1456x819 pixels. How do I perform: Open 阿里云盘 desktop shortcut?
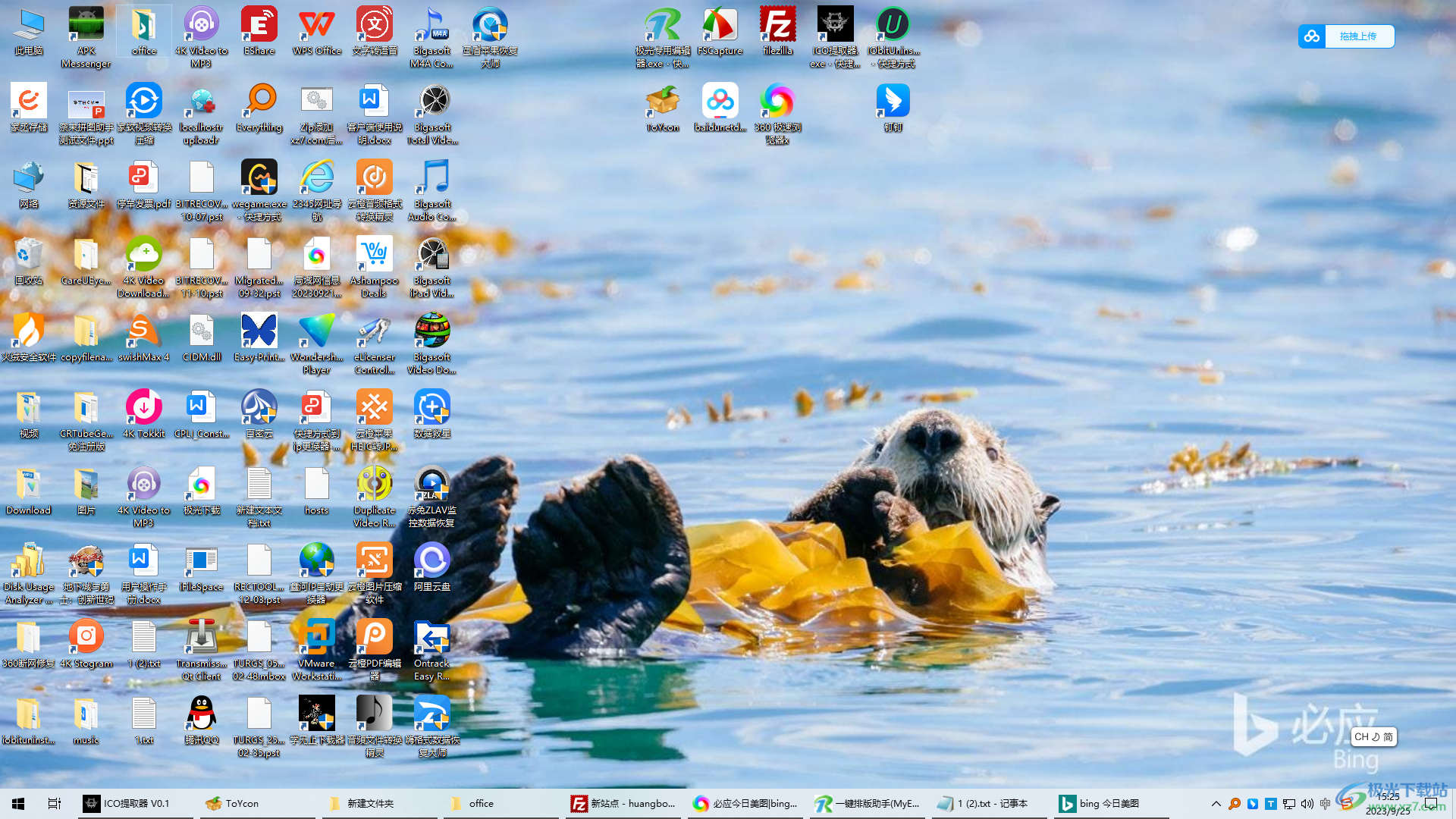(431, 566)
